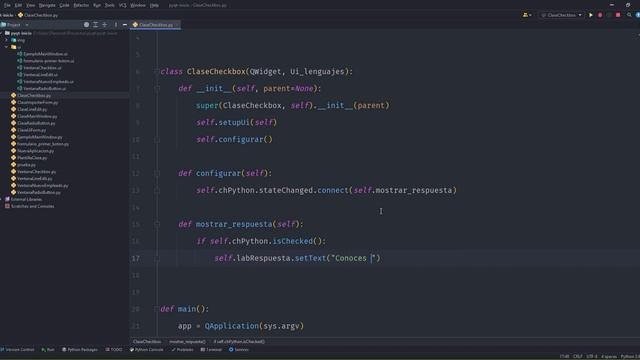Open the Edit menu
Viewport: 640px width, 360px height.
click(18, 5)
